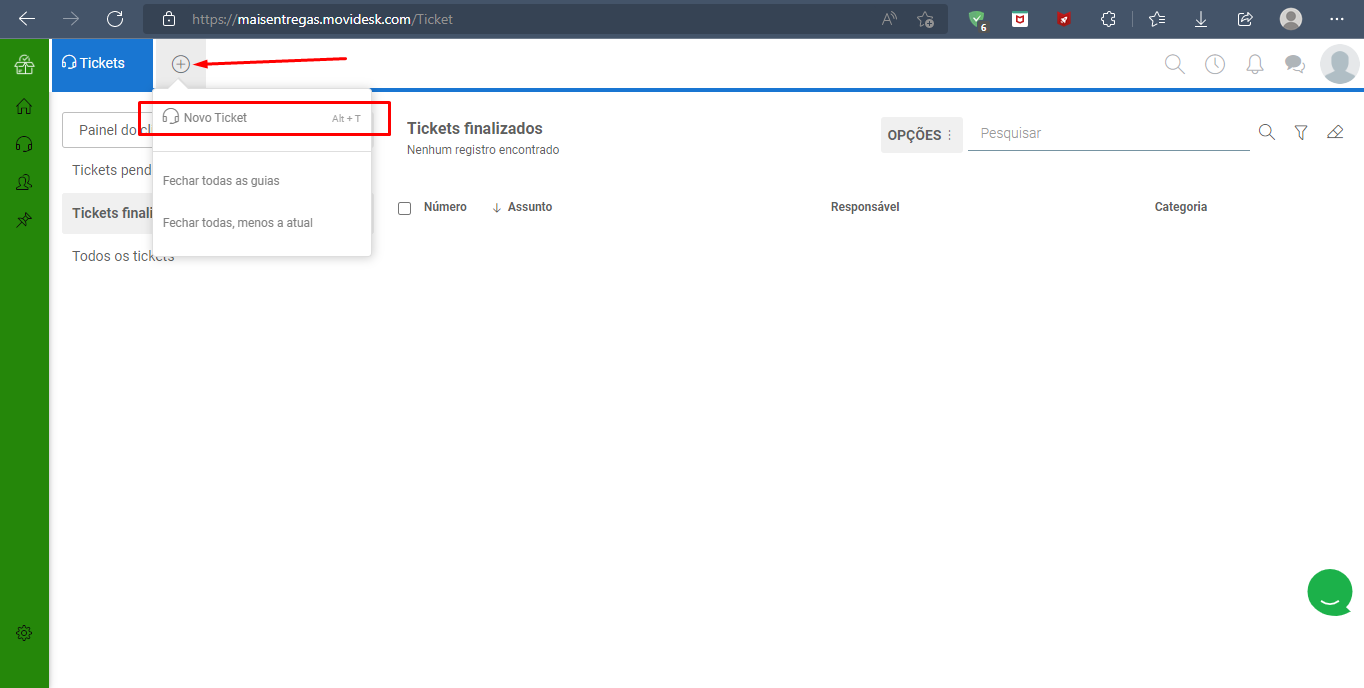Select Fechar todas, menos a atual
This screenshot has height=688, width=1364.
pos(238,223)
